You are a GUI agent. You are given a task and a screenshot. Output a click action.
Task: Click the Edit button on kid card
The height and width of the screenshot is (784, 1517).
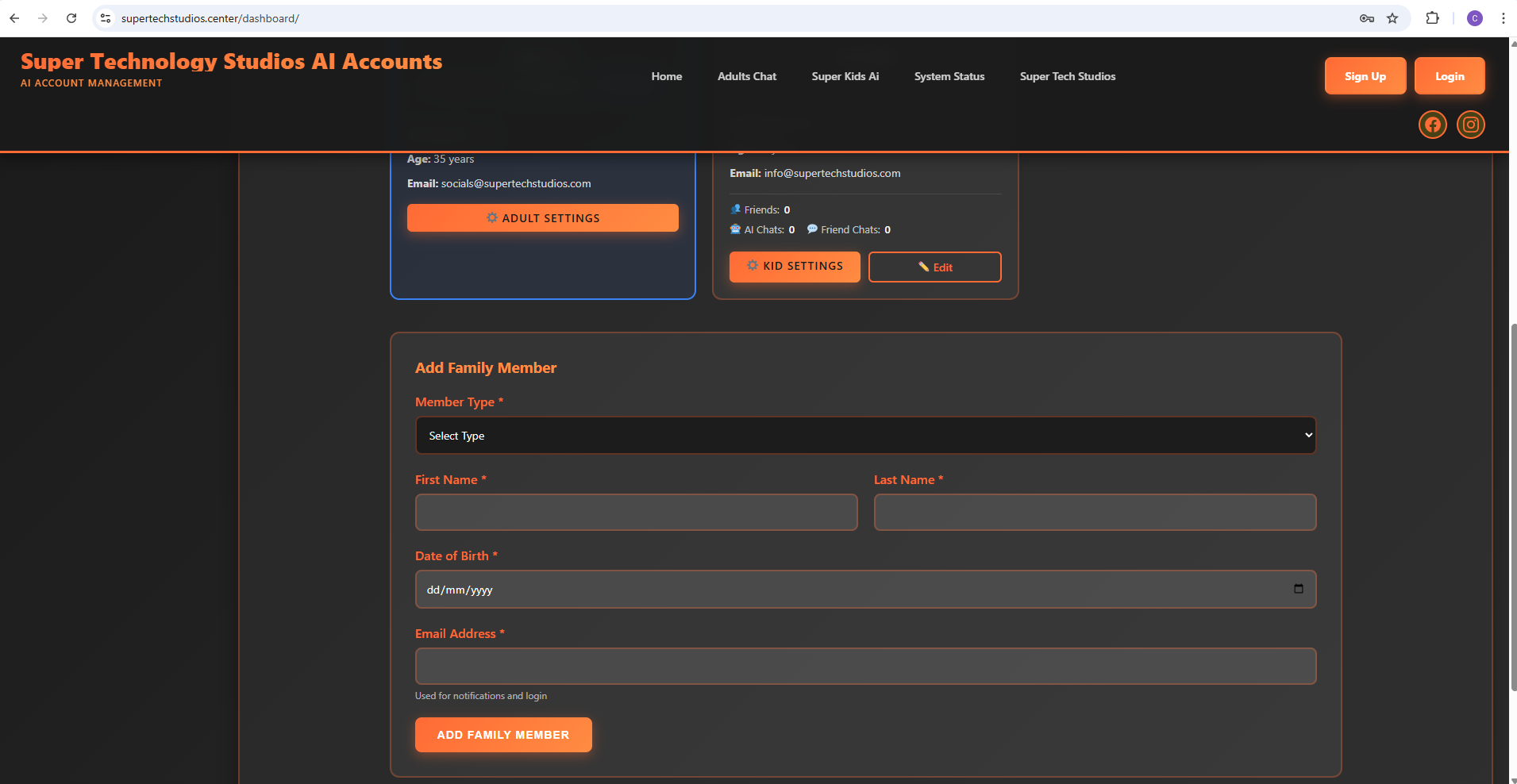[935, 267]
